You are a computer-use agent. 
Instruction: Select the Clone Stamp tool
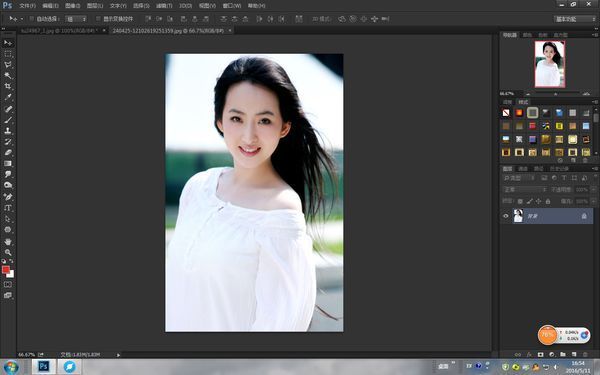coord(8,130)
